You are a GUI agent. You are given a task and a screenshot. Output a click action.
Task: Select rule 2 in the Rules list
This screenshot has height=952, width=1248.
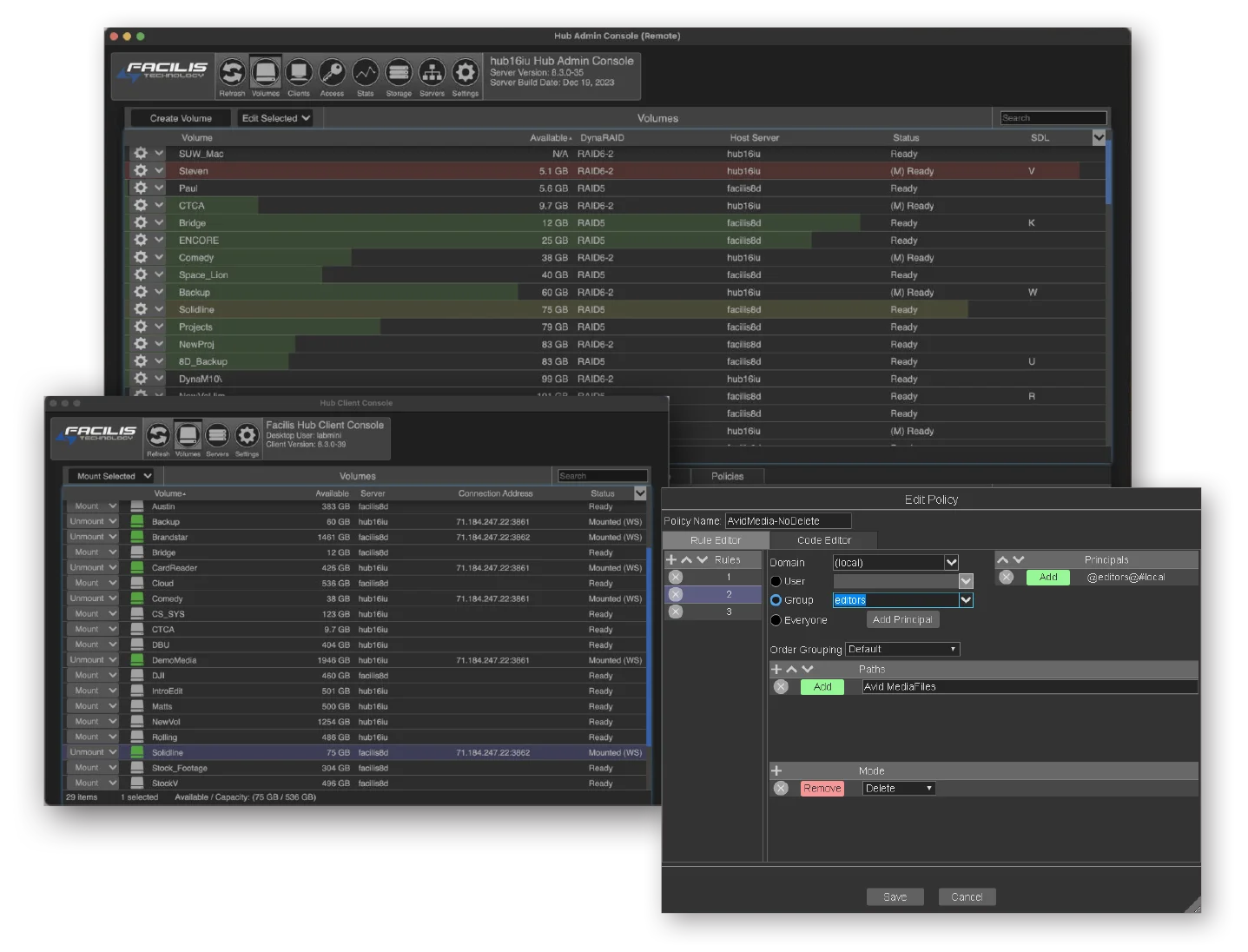click(x=713, y=594)
